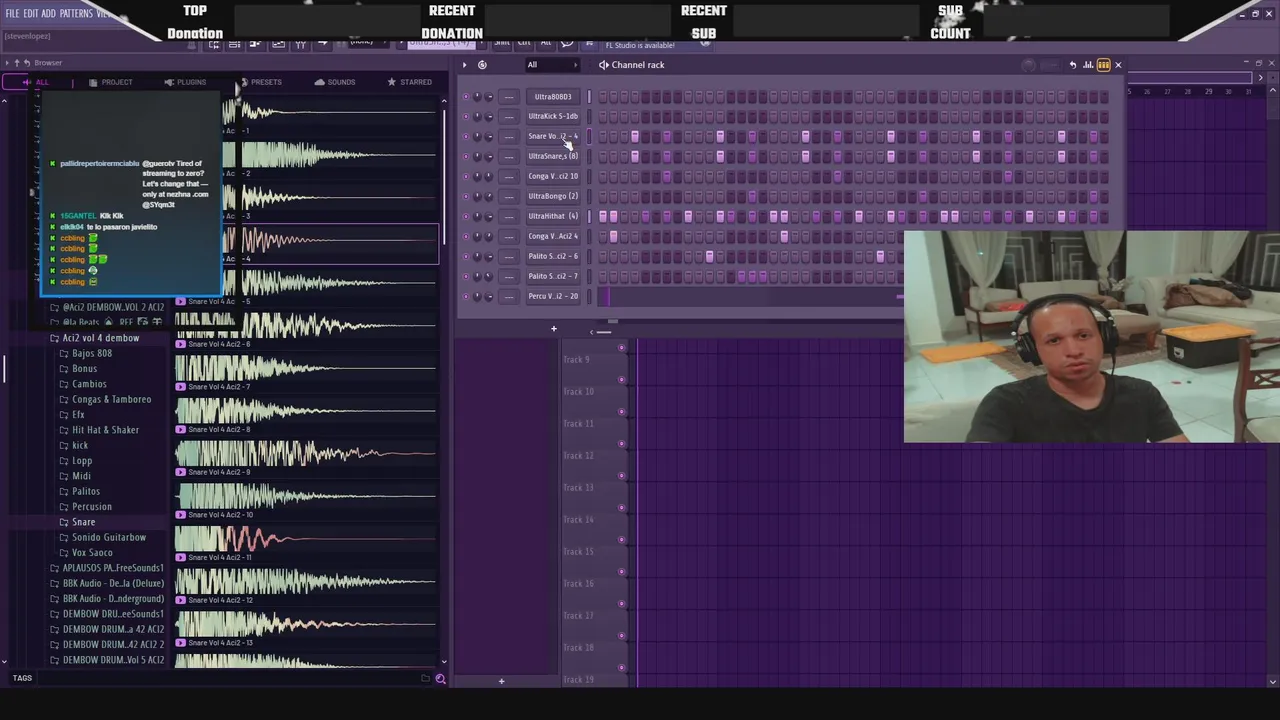Image resolution: width=1280 pixels, height=720 pixels.
Task: Select Track 12 label in playlist
Action: pos(578,456)
